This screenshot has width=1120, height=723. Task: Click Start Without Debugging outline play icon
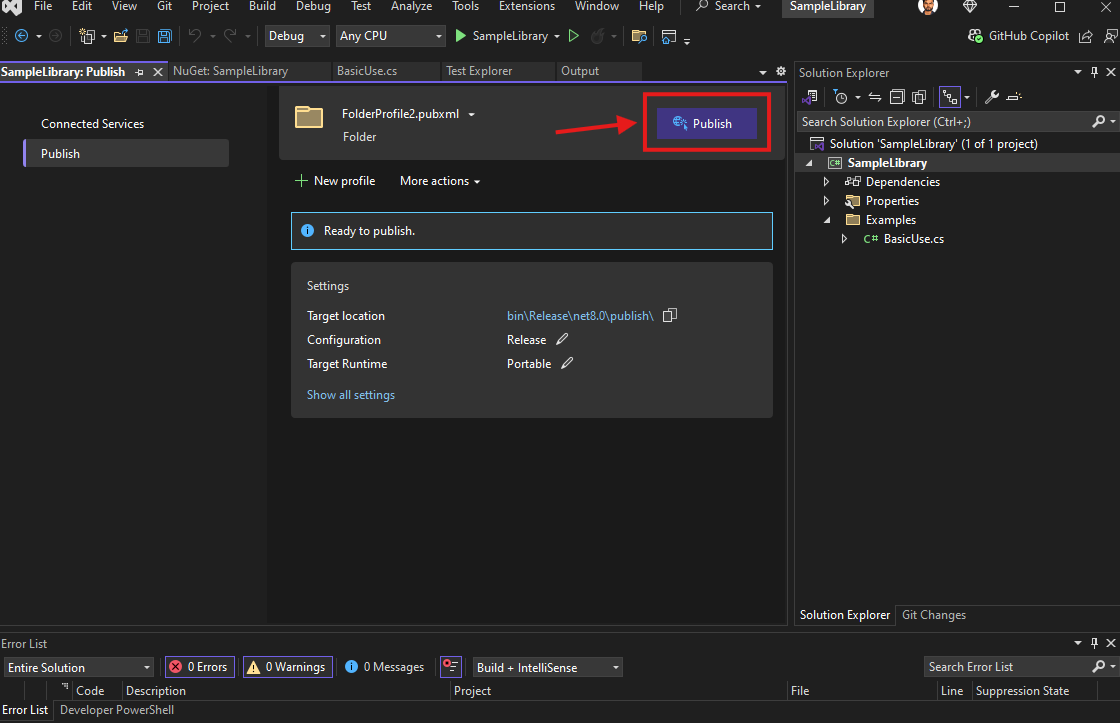click(x=574, y=36)
